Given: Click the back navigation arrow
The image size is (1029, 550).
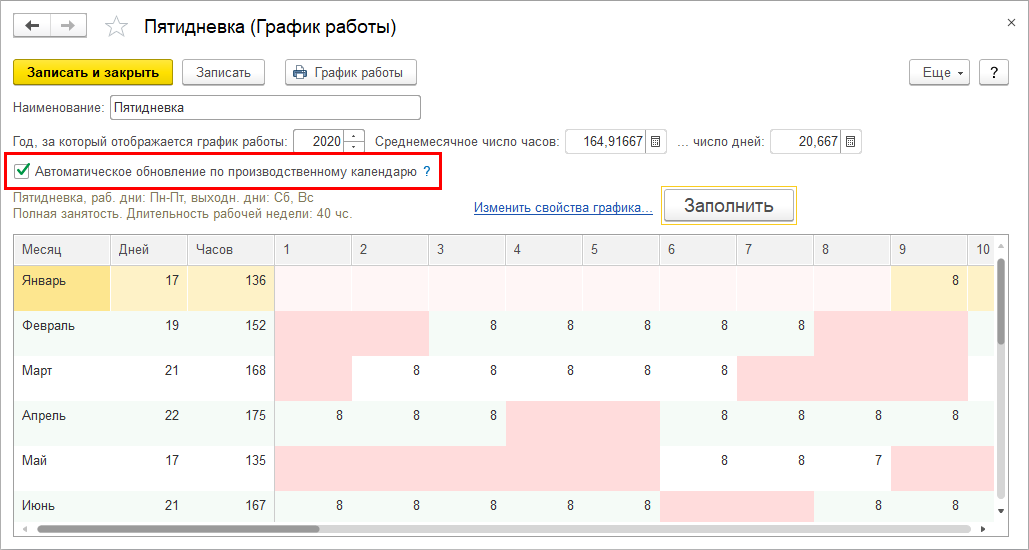Looking at the screenshot, I should pos(31,26).
